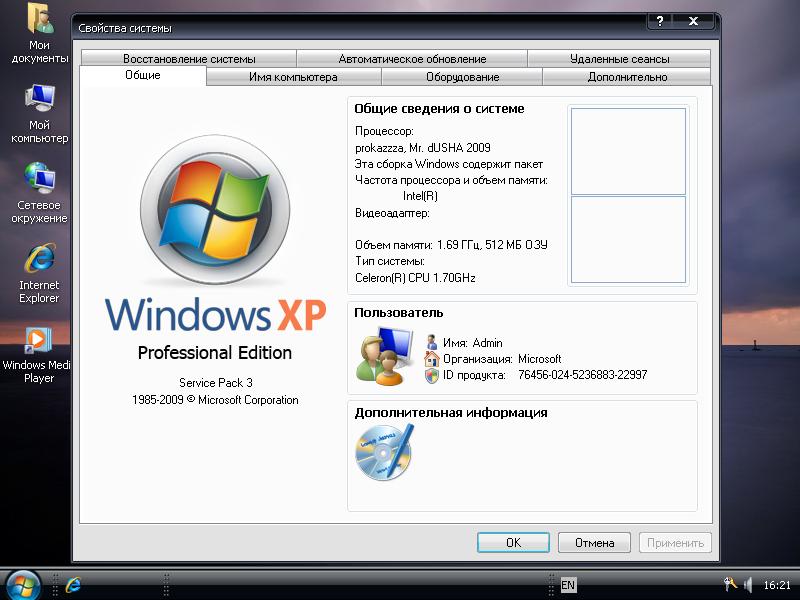
Task: Launch Internet Explorer from quick launch
Action: pyautogui.click(x=73, y=585)
